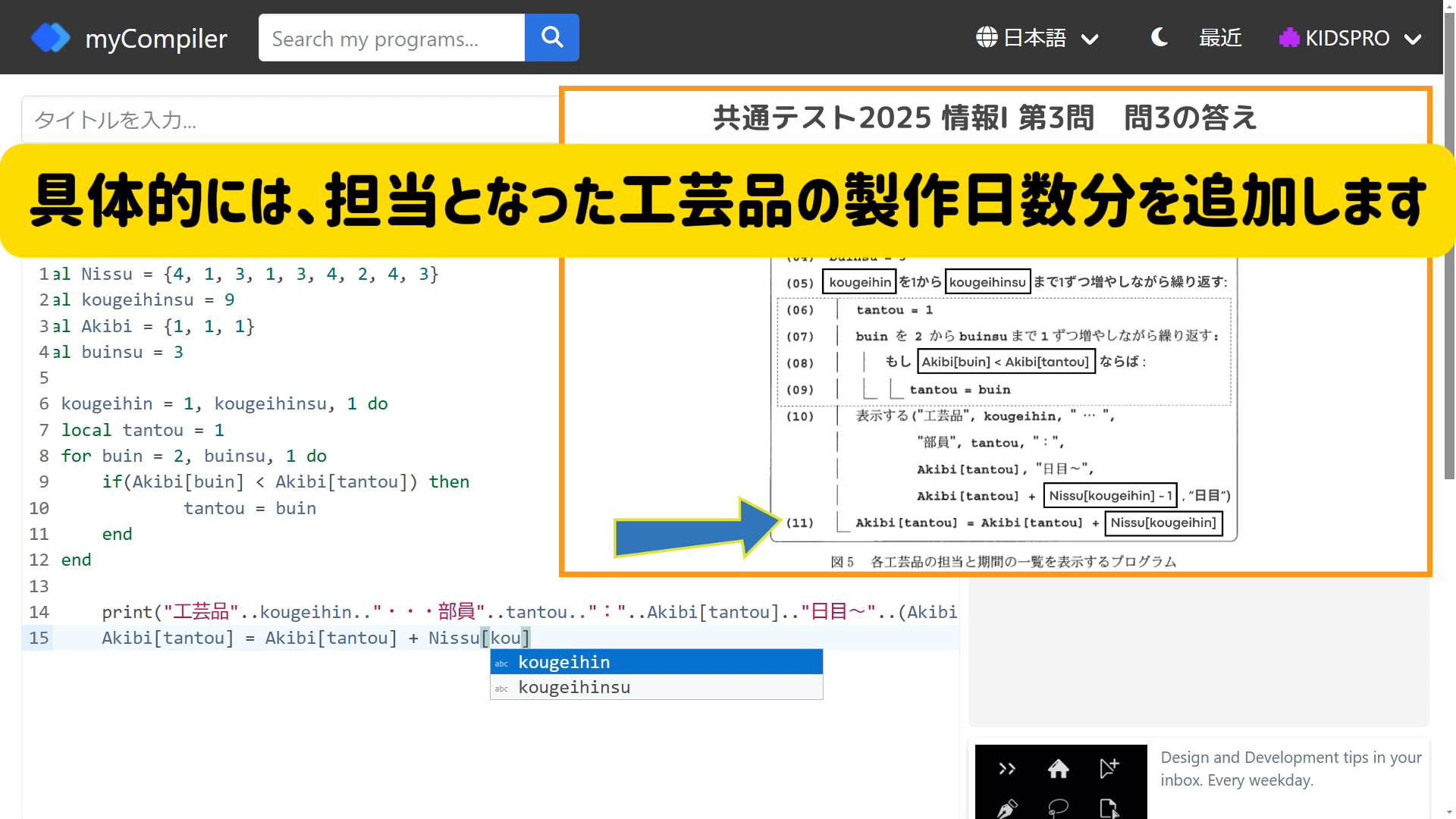Click the cursor-plus icon in the ad panel
Image resolution: width=1456 pixels, height=819 pixels.
(1108, 768)
